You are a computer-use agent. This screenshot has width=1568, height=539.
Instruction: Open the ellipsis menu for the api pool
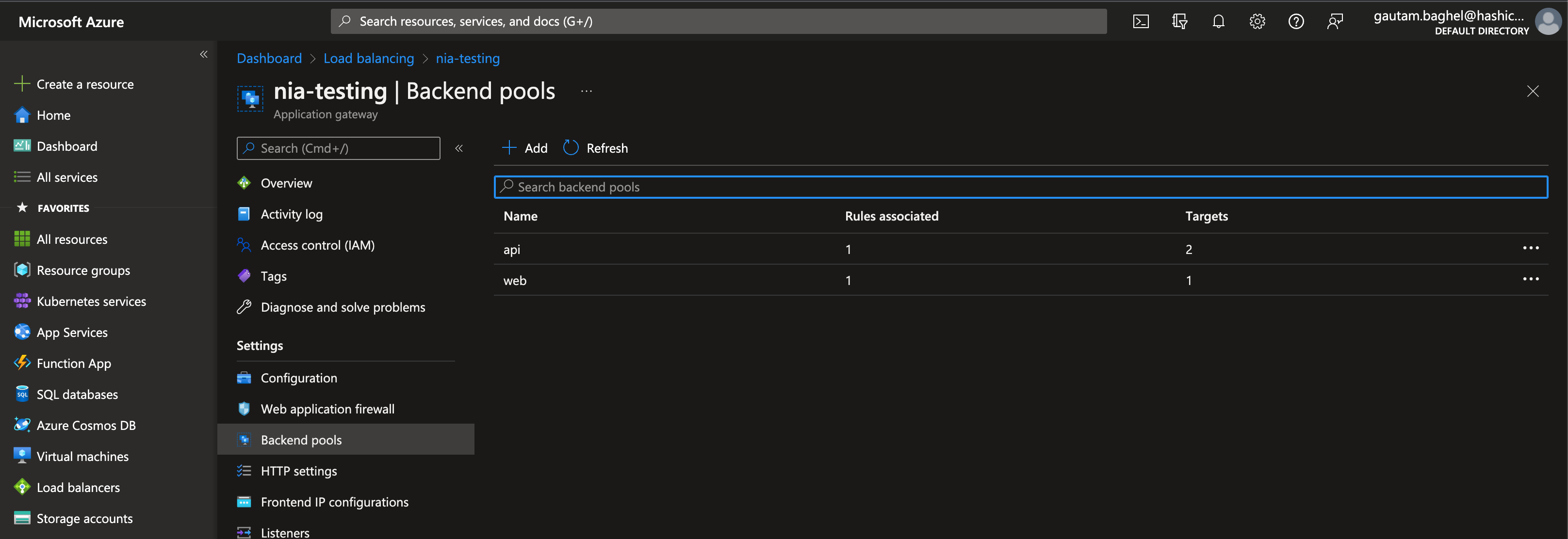1532,248
